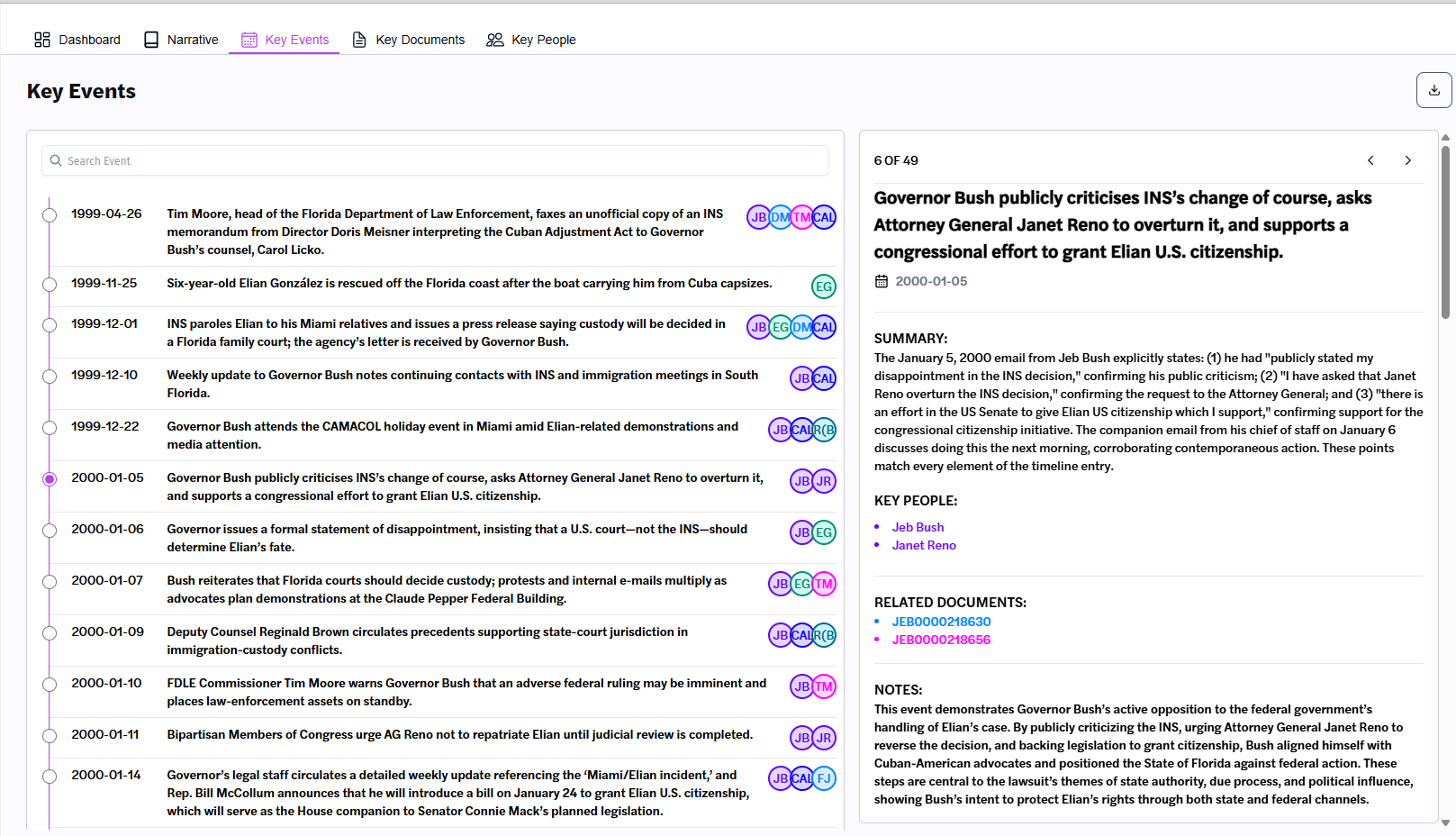Click the calendar icon beside the event date
The width and height of the screenshot is (1456, 836).
881,281
